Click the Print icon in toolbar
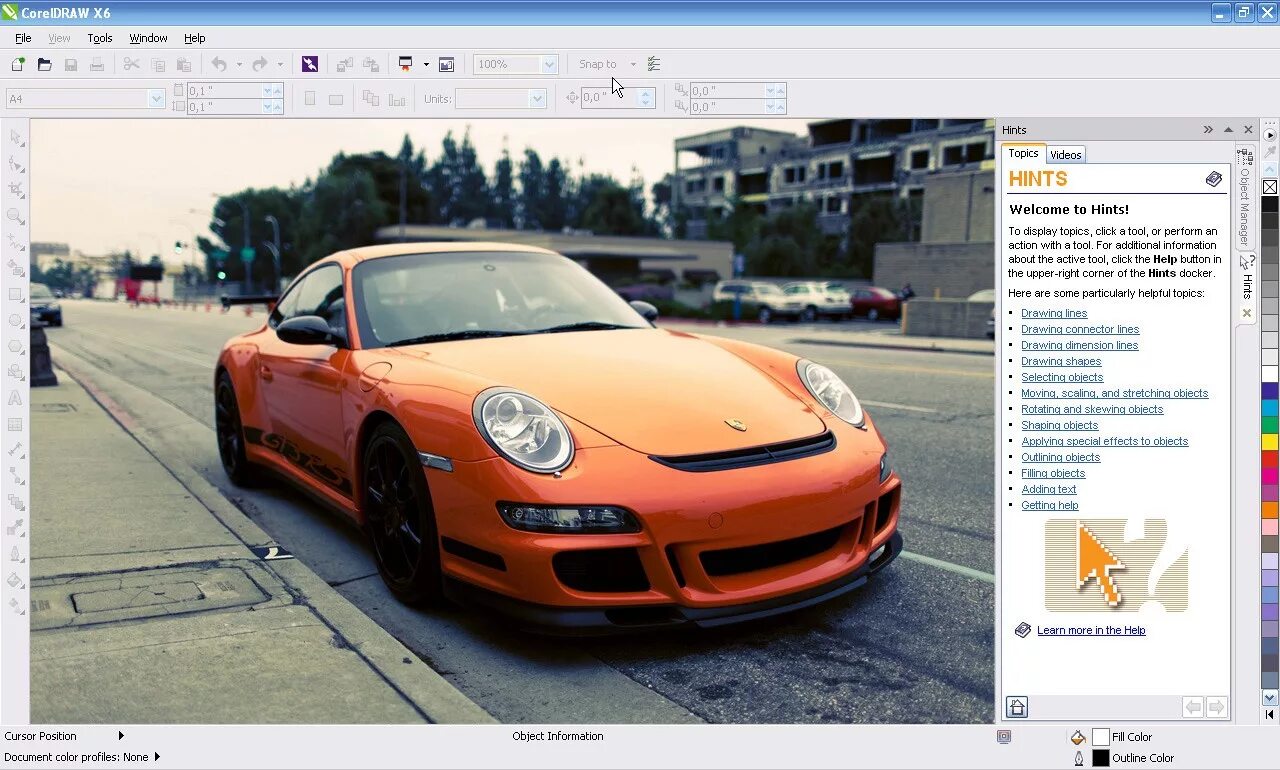This screenshot has width=1280, height=770. (x=97, y=64)
